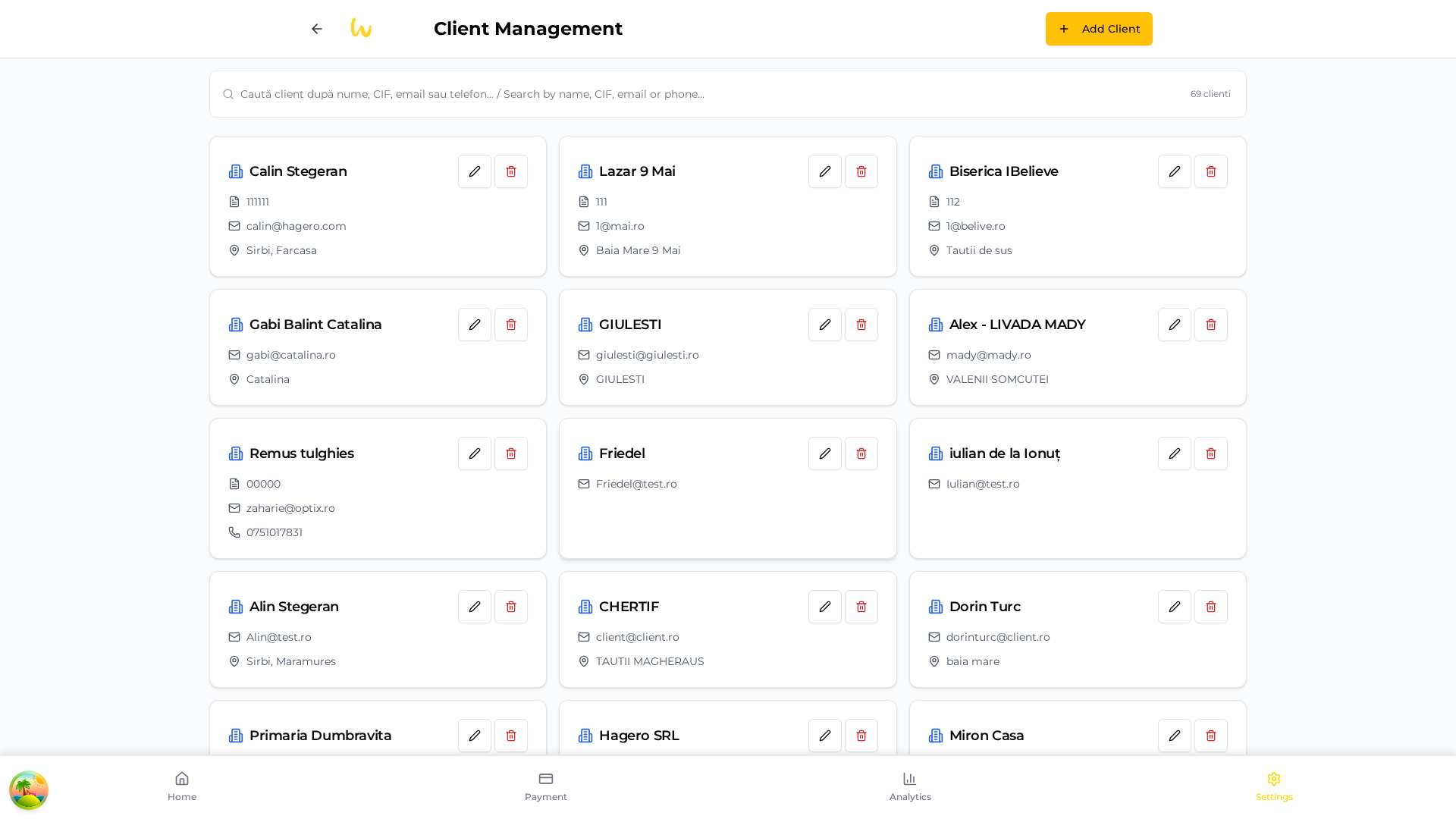Click the VALENII SOMCUTEI address
Viewport: 1456px width, 819px height.
(997, 379)
